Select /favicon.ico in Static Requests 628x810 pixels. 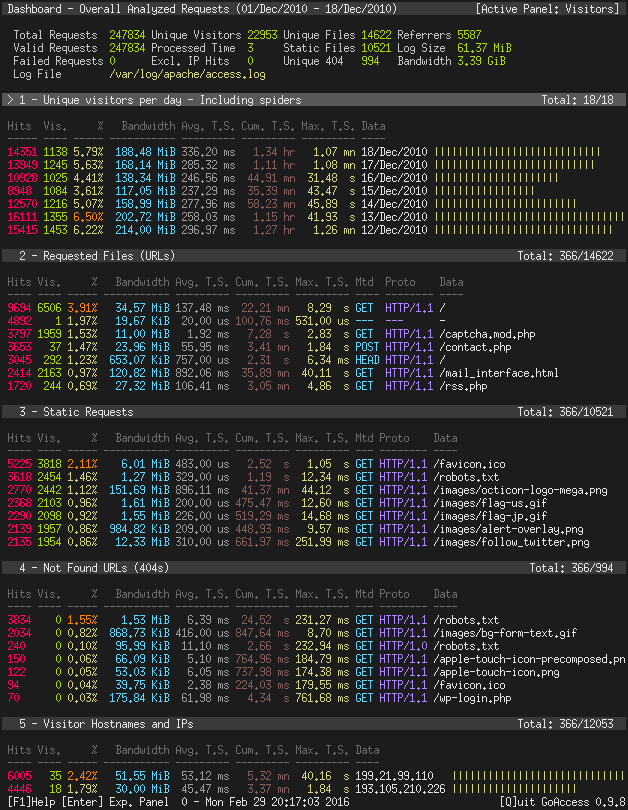(469, 464)
